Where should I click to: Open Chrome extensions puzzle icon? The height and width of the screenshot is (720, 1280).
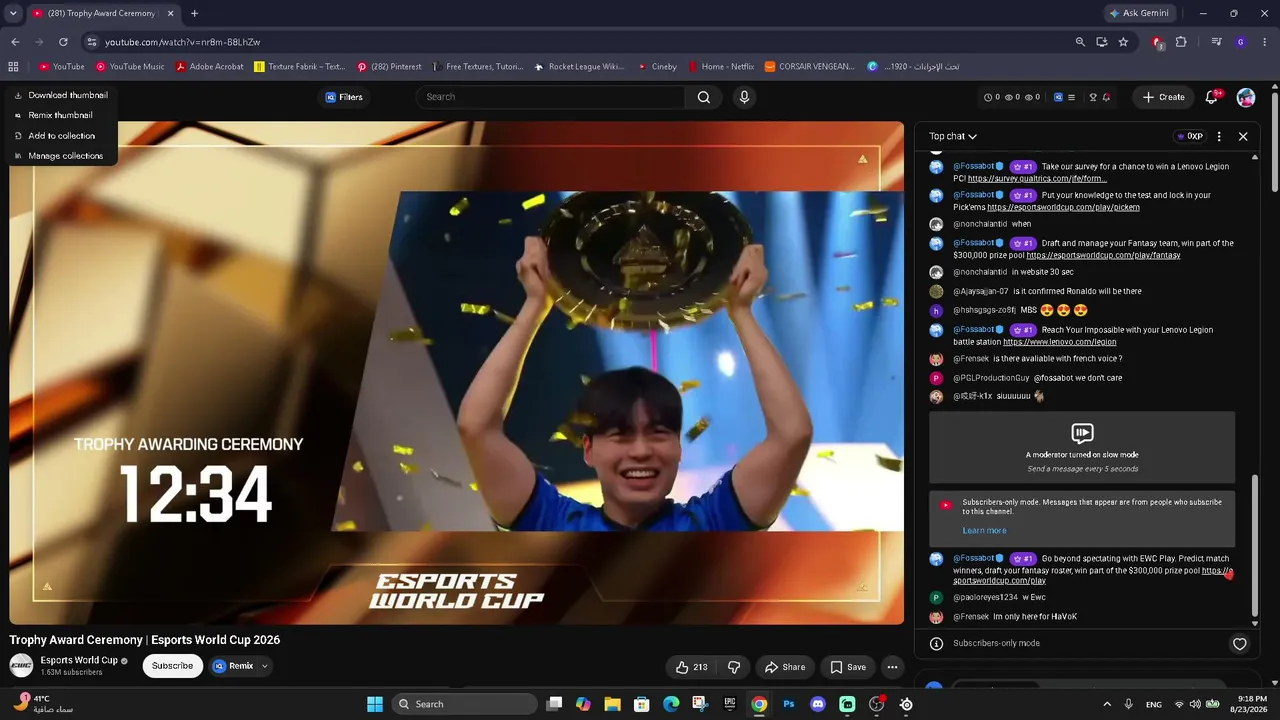1181,42
